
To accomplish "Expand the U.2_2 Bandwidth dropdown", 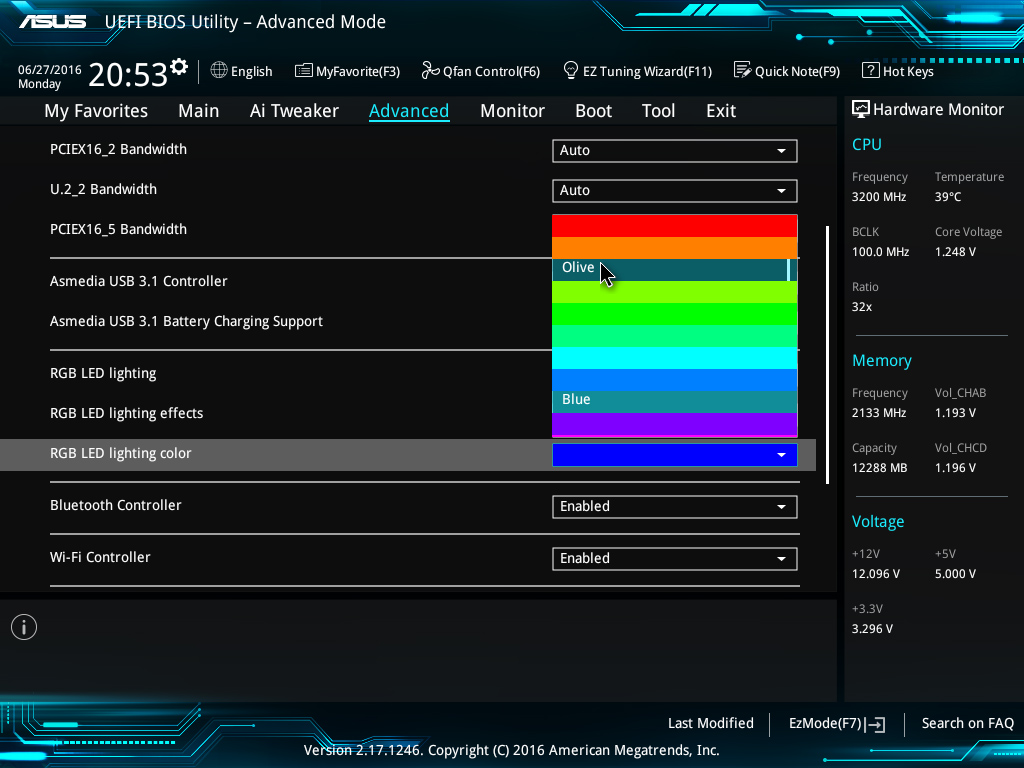I will coord(675,191).
